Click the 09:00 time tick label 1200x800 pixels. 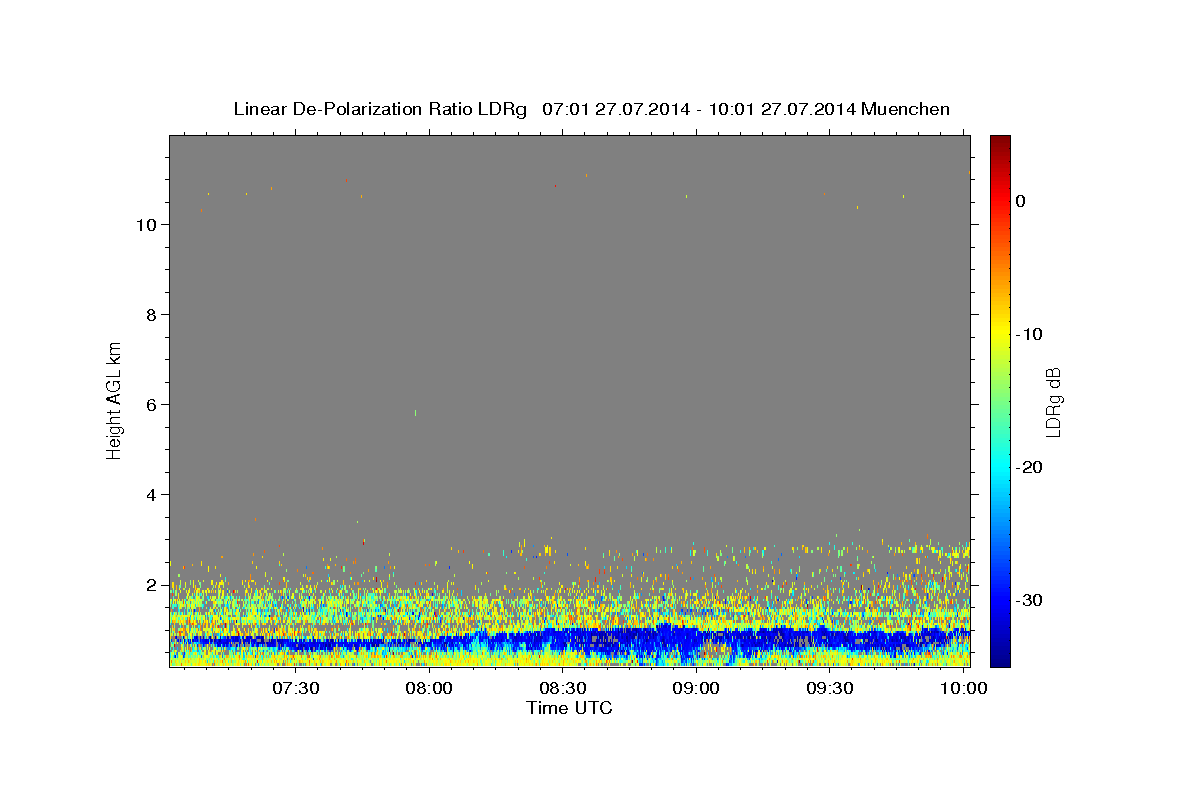696,688
